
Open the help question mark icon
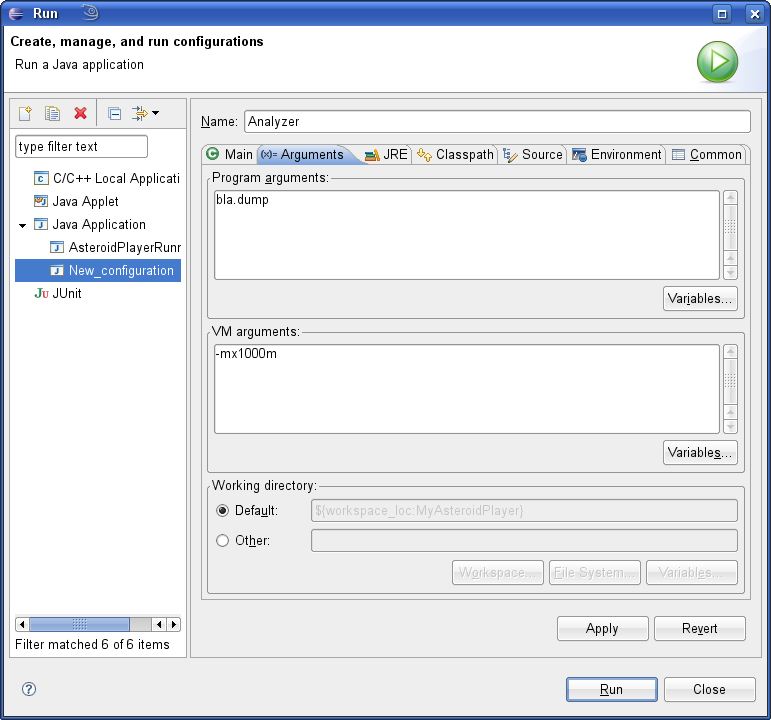(x=29, y=689)
